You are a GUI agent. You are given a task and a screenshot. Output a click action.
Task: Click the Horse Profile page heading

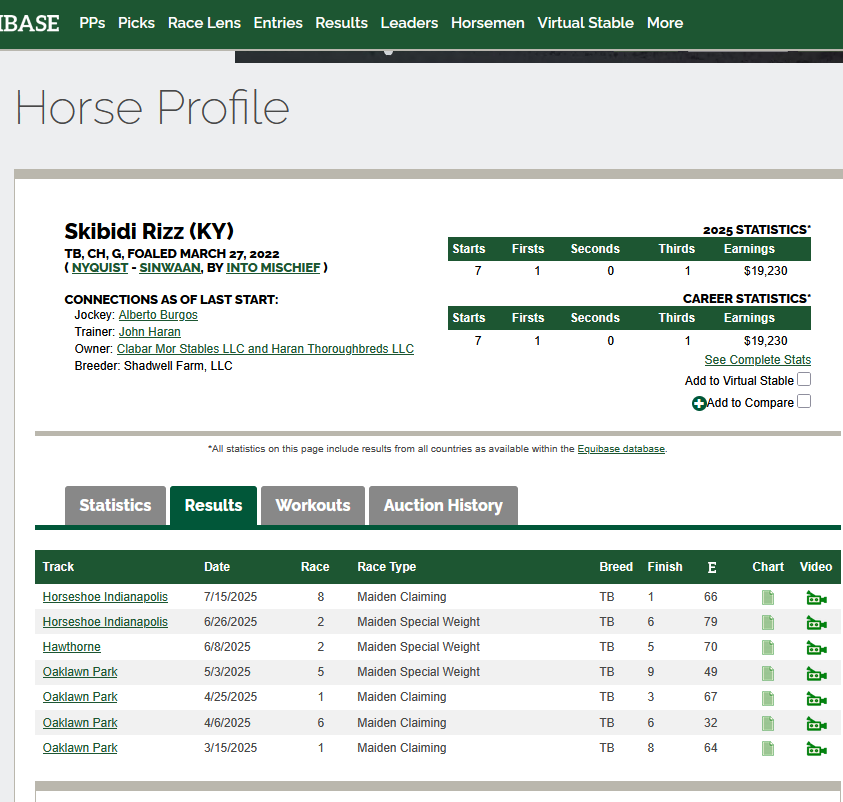pos(152,108)
